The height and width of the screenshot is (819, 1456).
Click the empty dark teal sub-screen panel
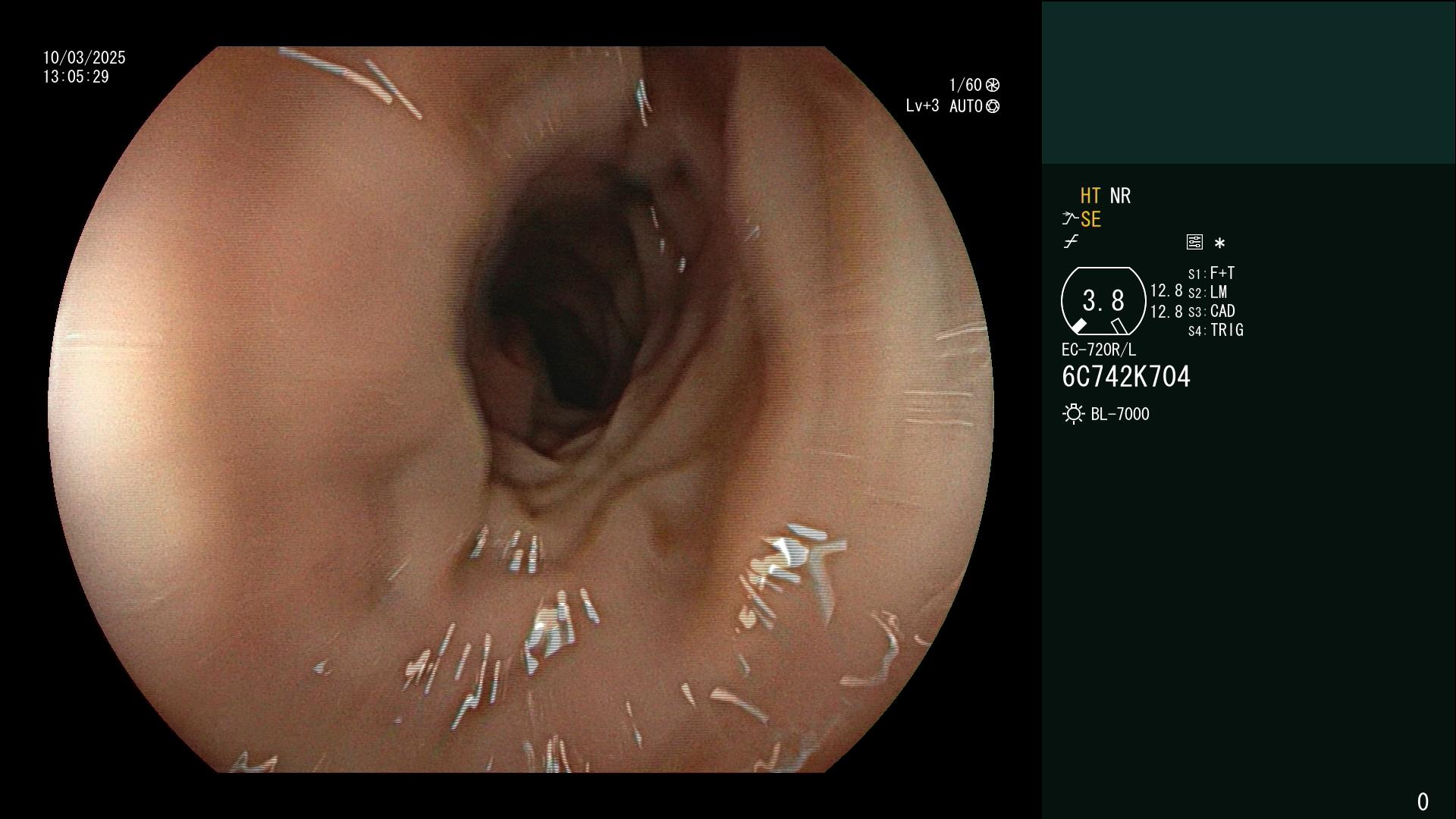click(x=1248, y=82)
